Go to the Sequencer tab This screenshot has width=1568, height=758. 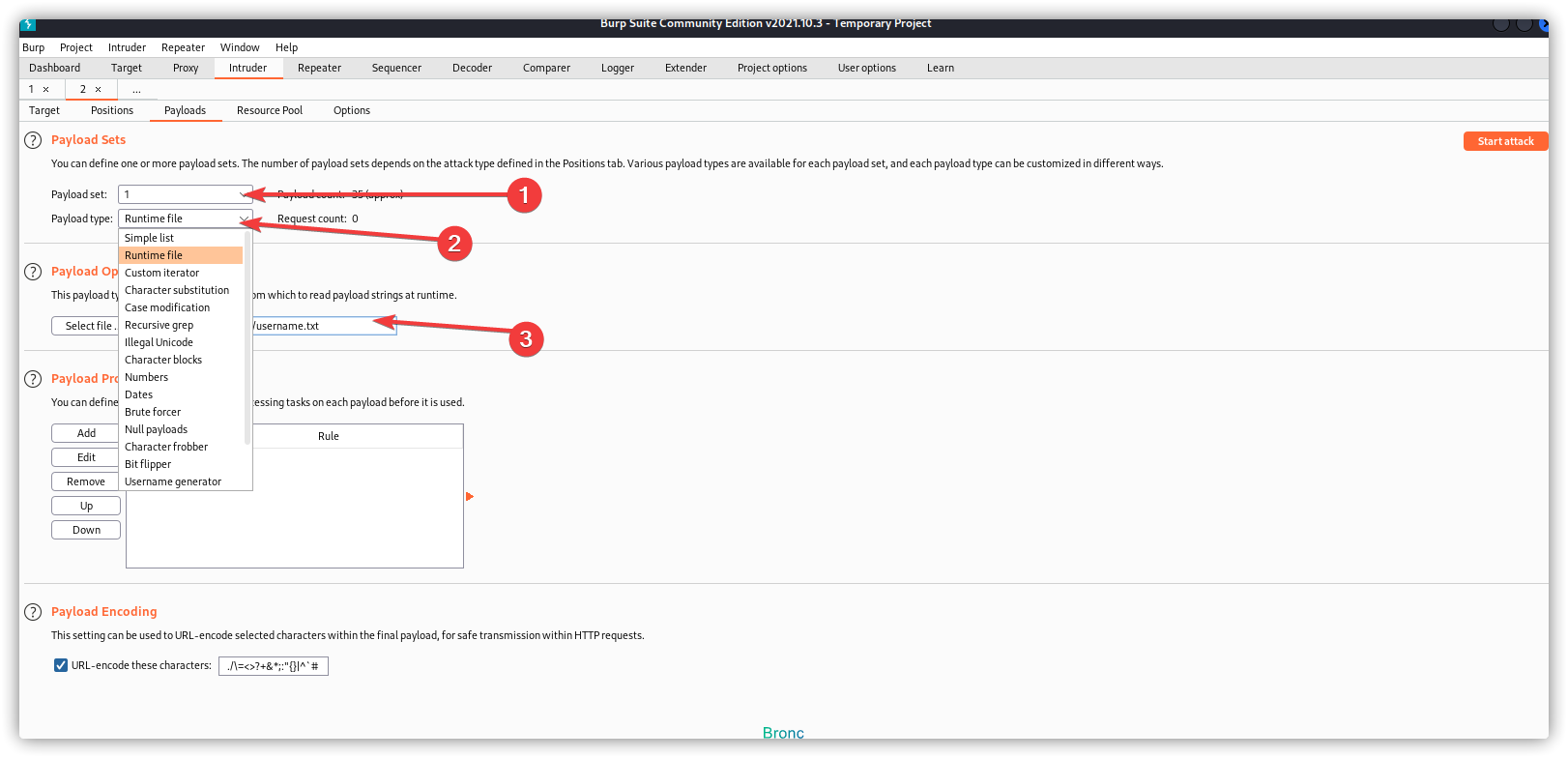(396, 68)
